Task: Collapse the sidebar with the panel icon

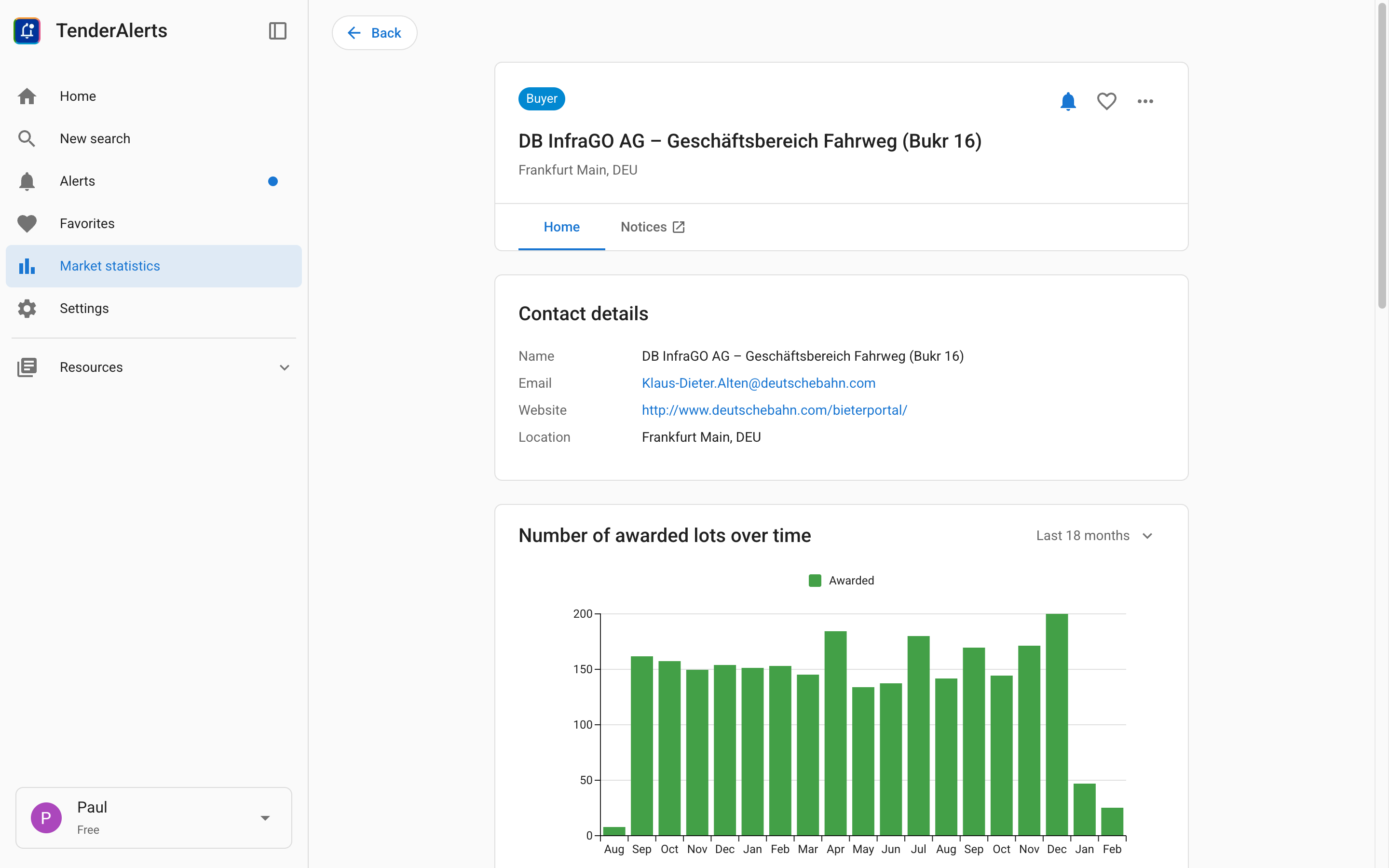Action: [278, 31]
